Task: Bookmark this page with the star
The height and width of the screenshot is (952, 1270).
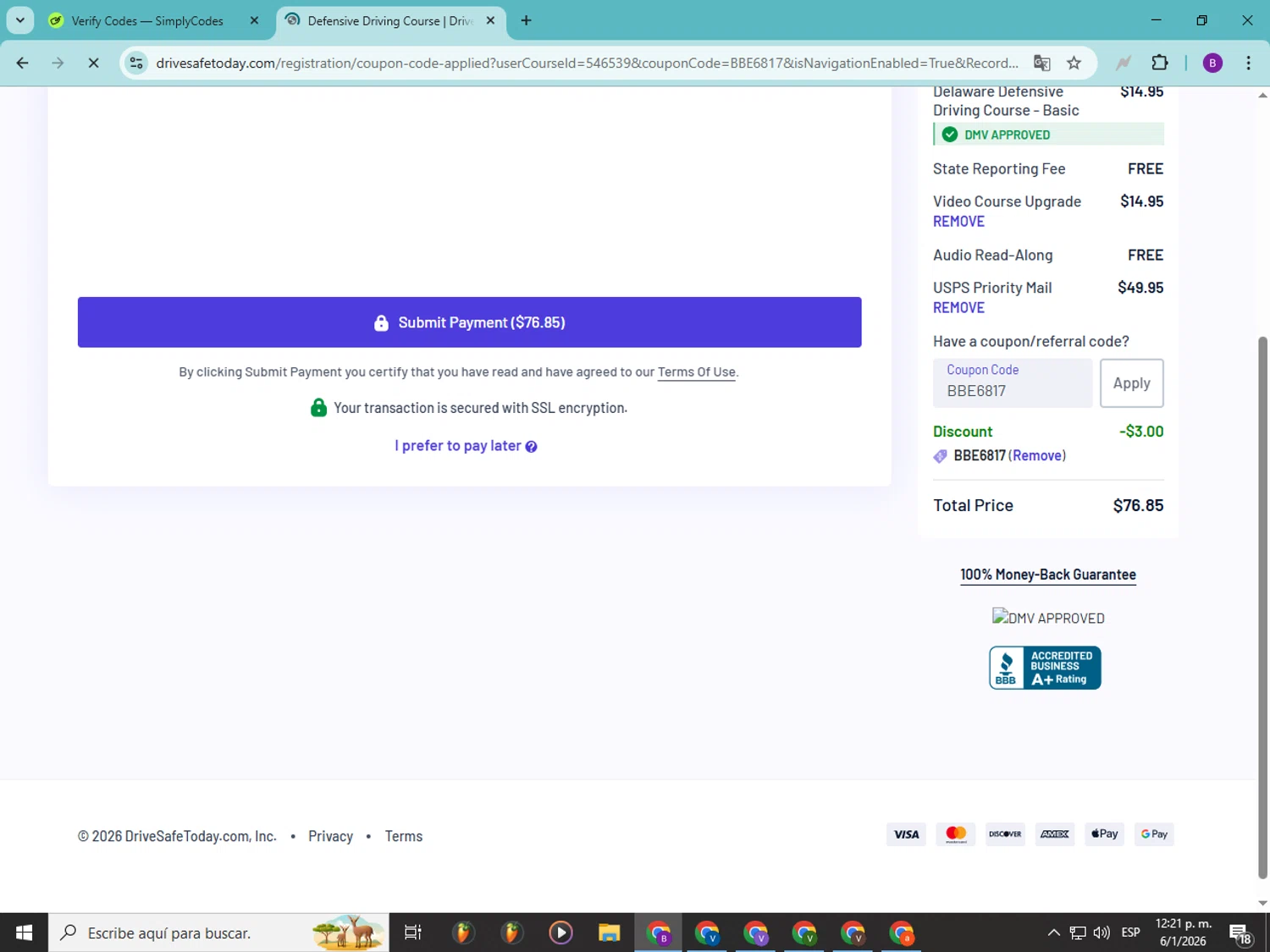Action: click(1074, 63)
